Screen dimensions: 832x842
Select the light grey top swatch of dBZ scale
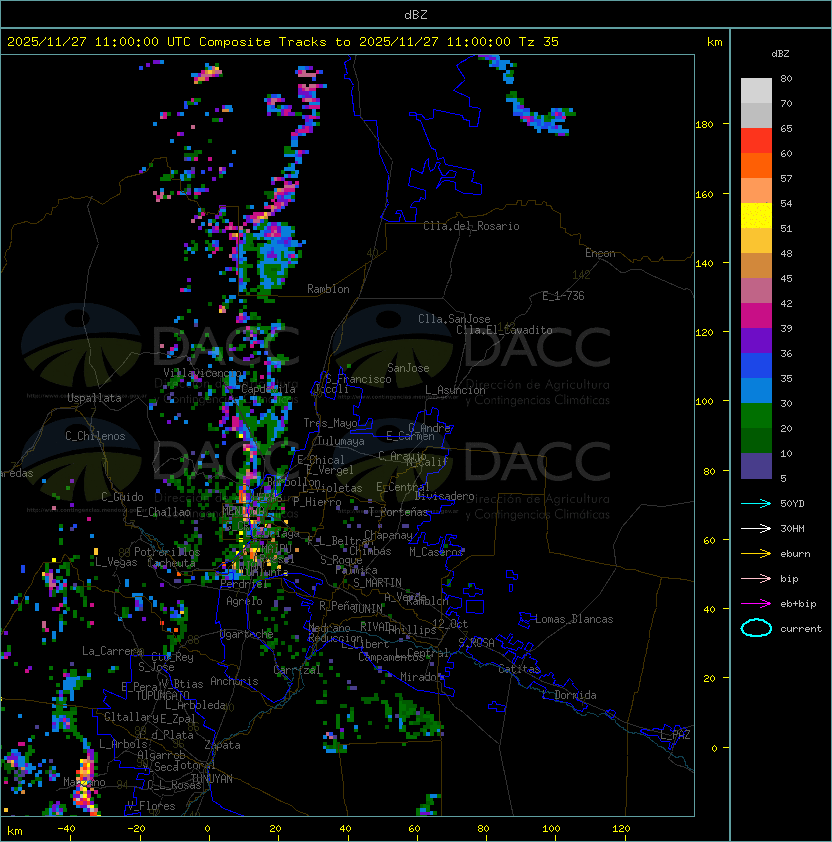756,91
